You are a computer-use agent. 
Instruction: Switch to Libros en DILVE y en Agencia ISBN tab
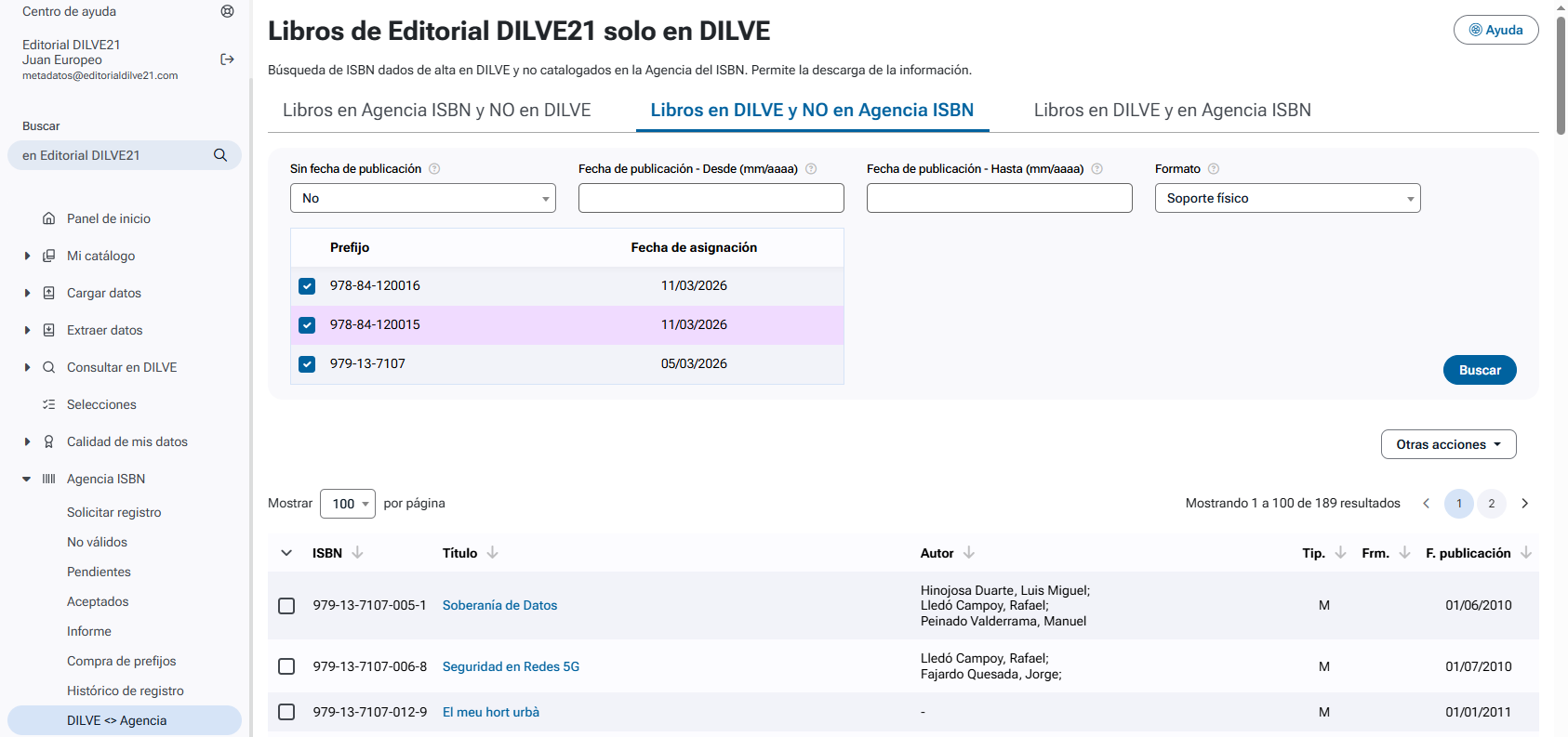[1172, 110]
